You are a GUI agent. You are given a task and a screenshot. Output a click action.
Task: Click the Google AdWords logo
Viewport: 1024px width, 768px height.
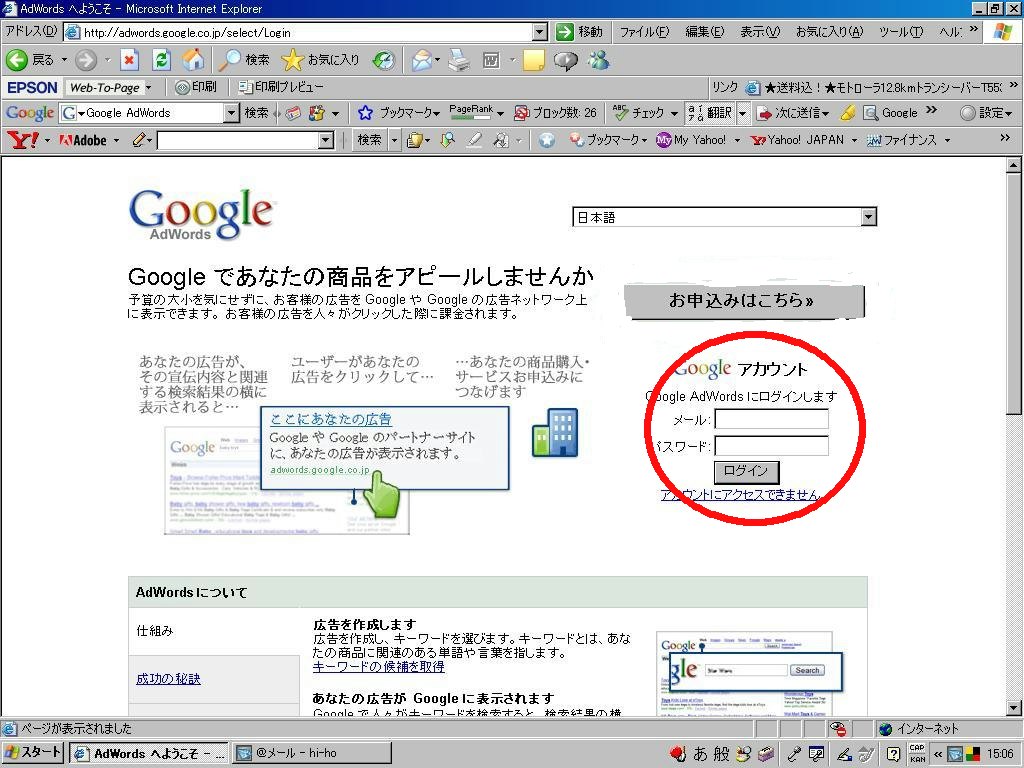point(201,214)
